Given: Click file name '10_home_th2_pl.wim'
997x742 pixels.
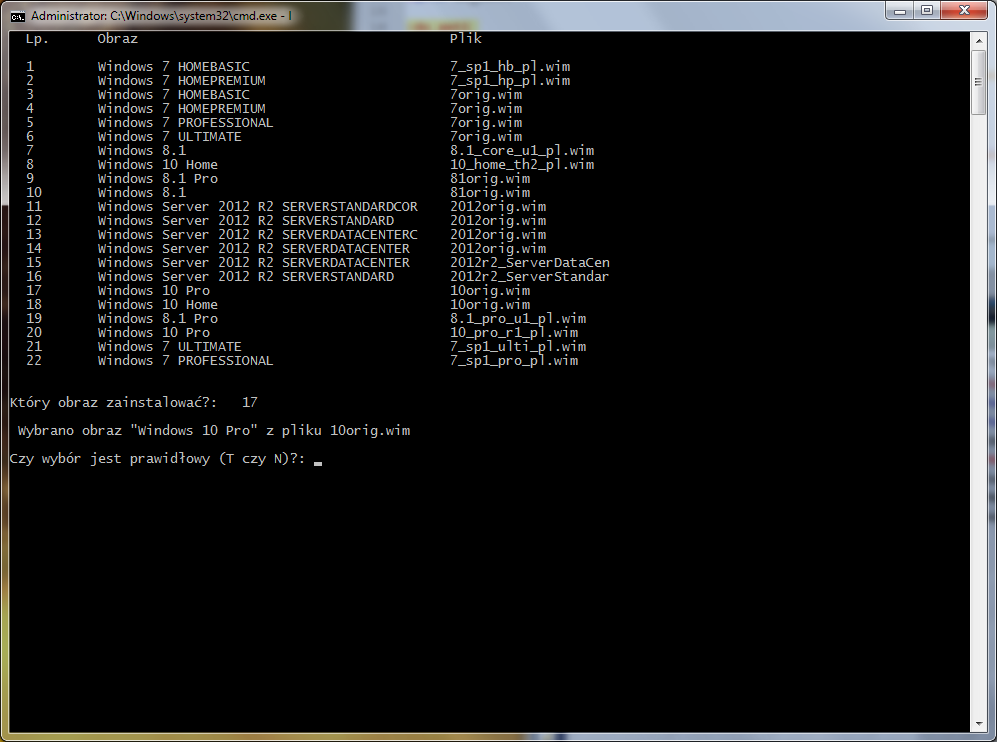Looking at the screenshot, I should pyautogui.click(x=522, y=165).
